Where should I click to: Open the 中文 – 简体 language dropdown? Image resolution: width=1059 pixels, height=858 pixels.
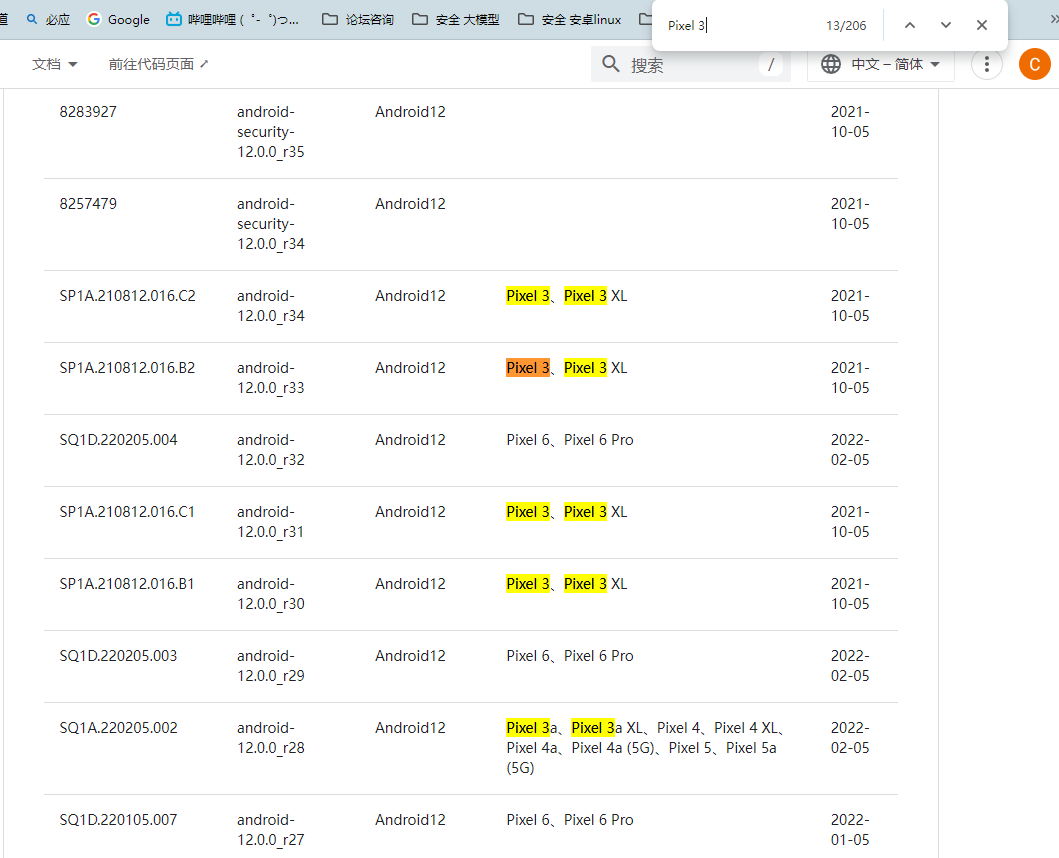click(895, 64)
